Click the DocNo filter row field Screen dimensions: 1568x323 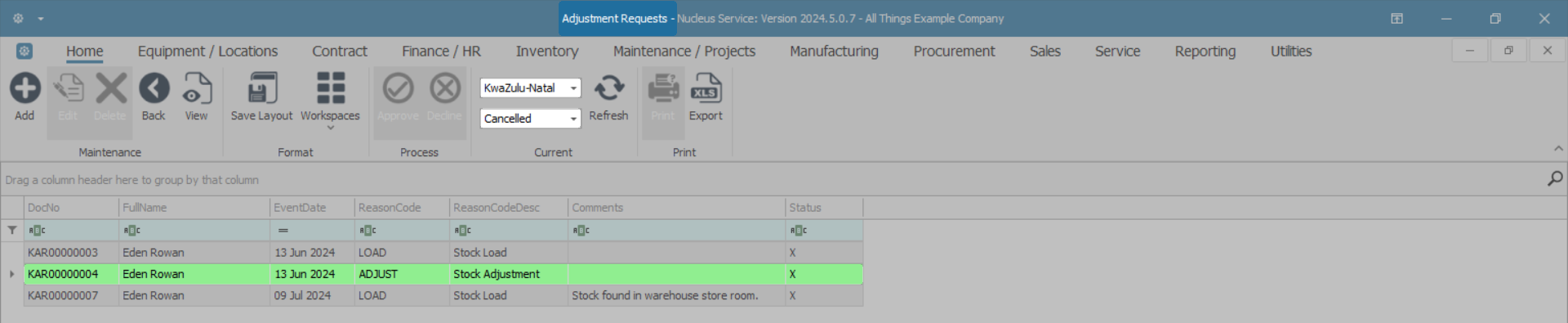(71, 231)
